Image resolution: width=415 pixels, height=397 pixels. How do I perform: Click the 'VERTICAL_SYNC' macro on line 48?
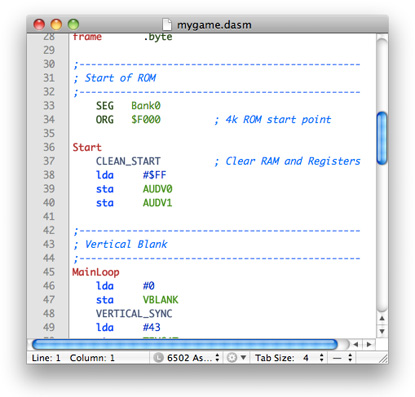pos(134,314)
